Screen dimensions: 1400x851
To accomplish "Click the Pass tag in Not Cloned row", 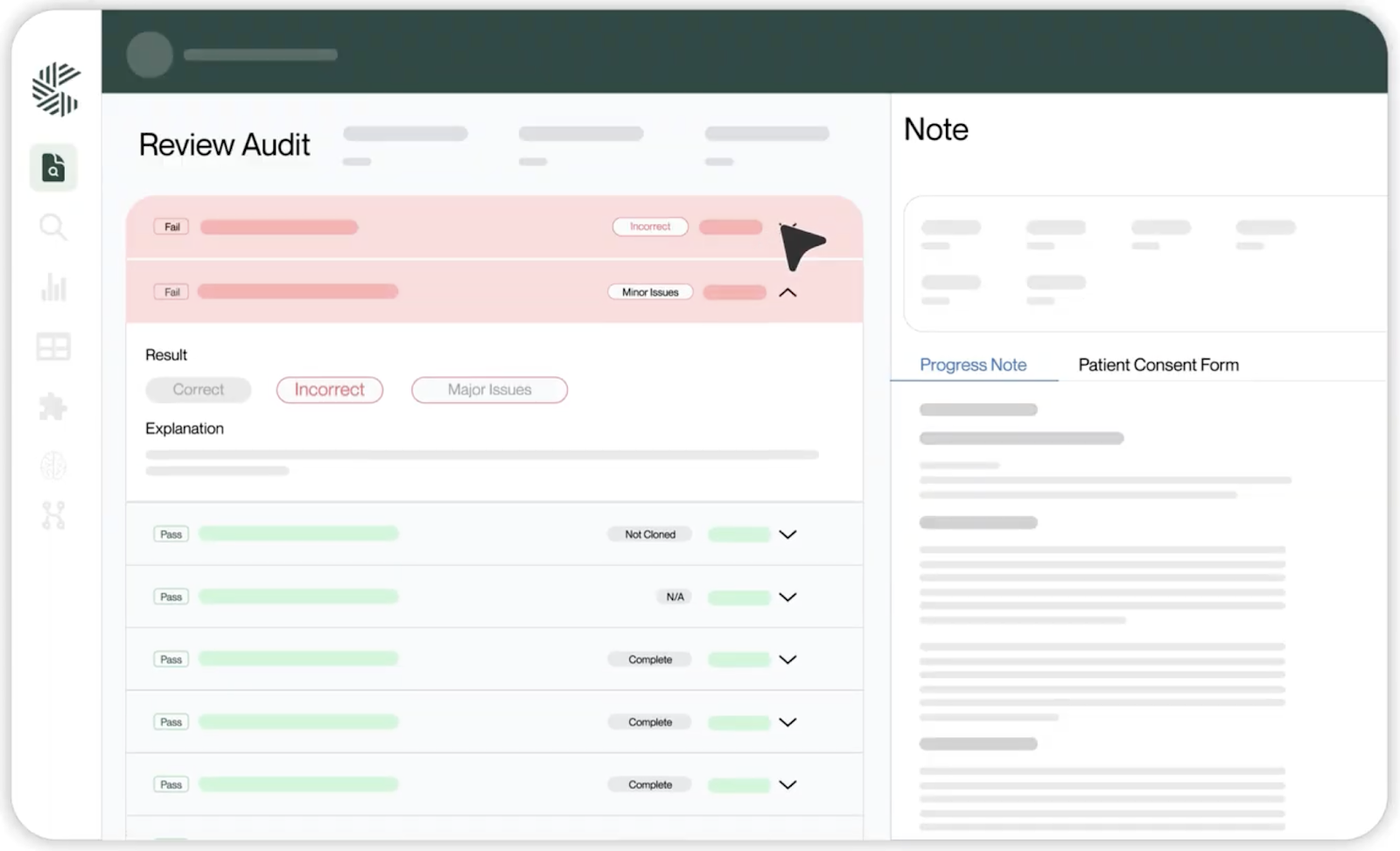I will (x=171, y=534).
